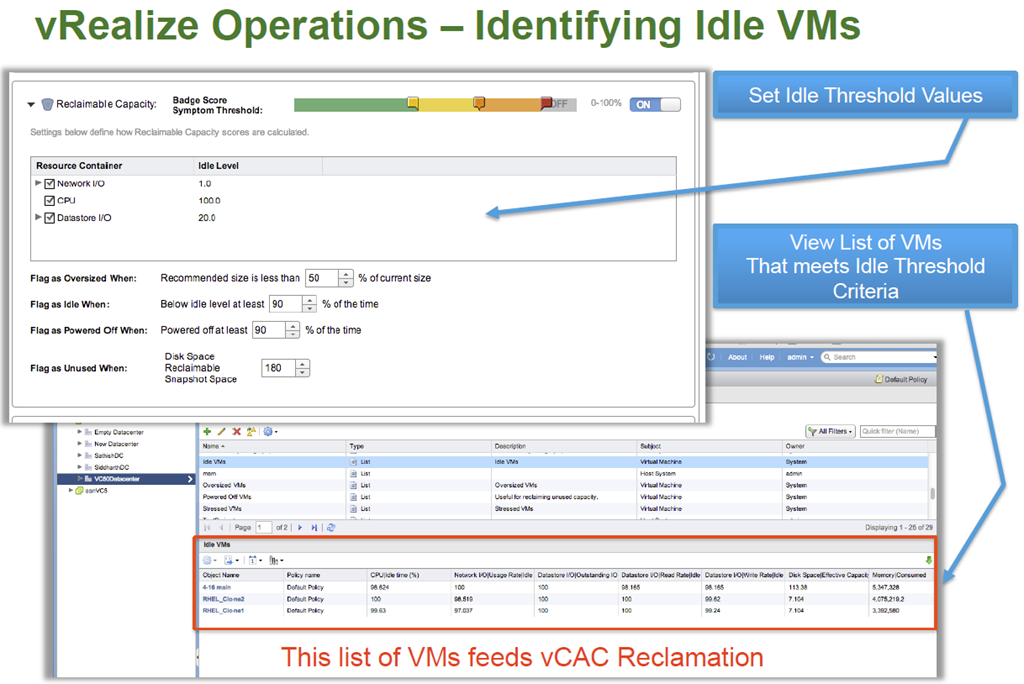Expand the Datastore I/O row
Viewport: 1024px width, 684px height.
pyautogui.click(x=39, y=217)
